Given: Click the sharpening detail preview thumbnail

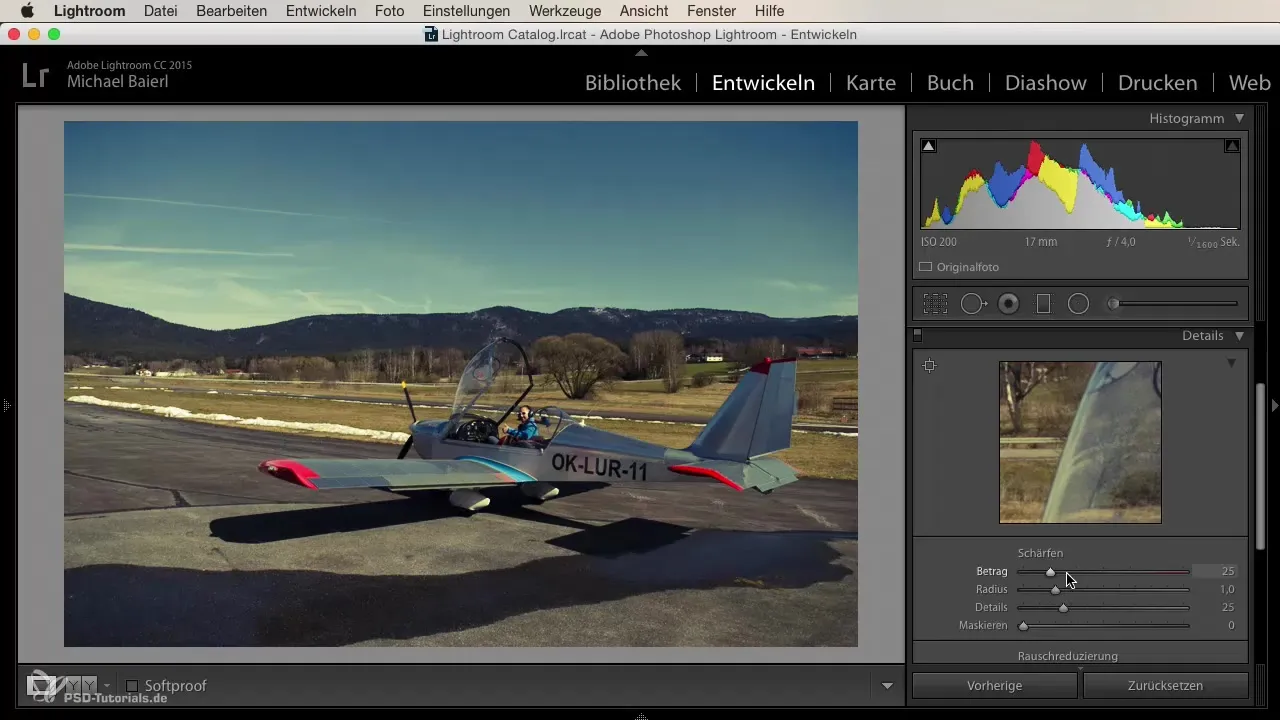Looking at the screenshot, I should click(1080, 442).
